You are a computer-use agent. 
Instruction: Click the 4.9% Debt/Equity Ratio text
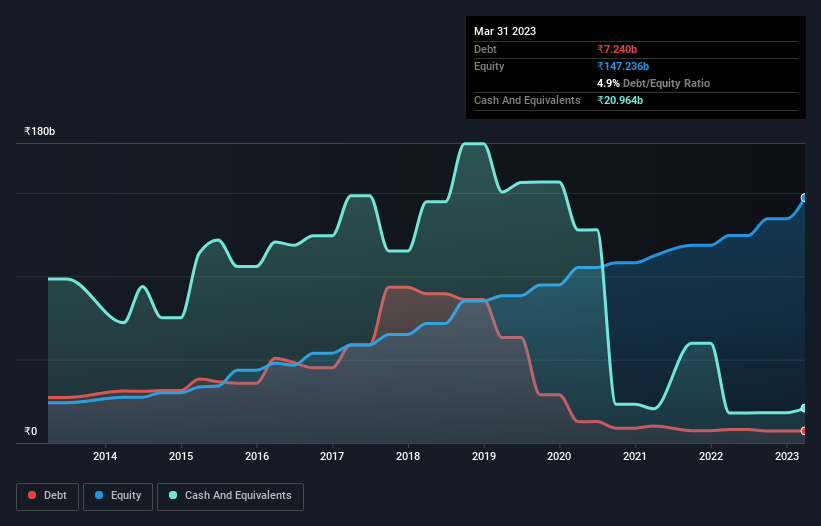pyautogui.click(x=653, y=83)
